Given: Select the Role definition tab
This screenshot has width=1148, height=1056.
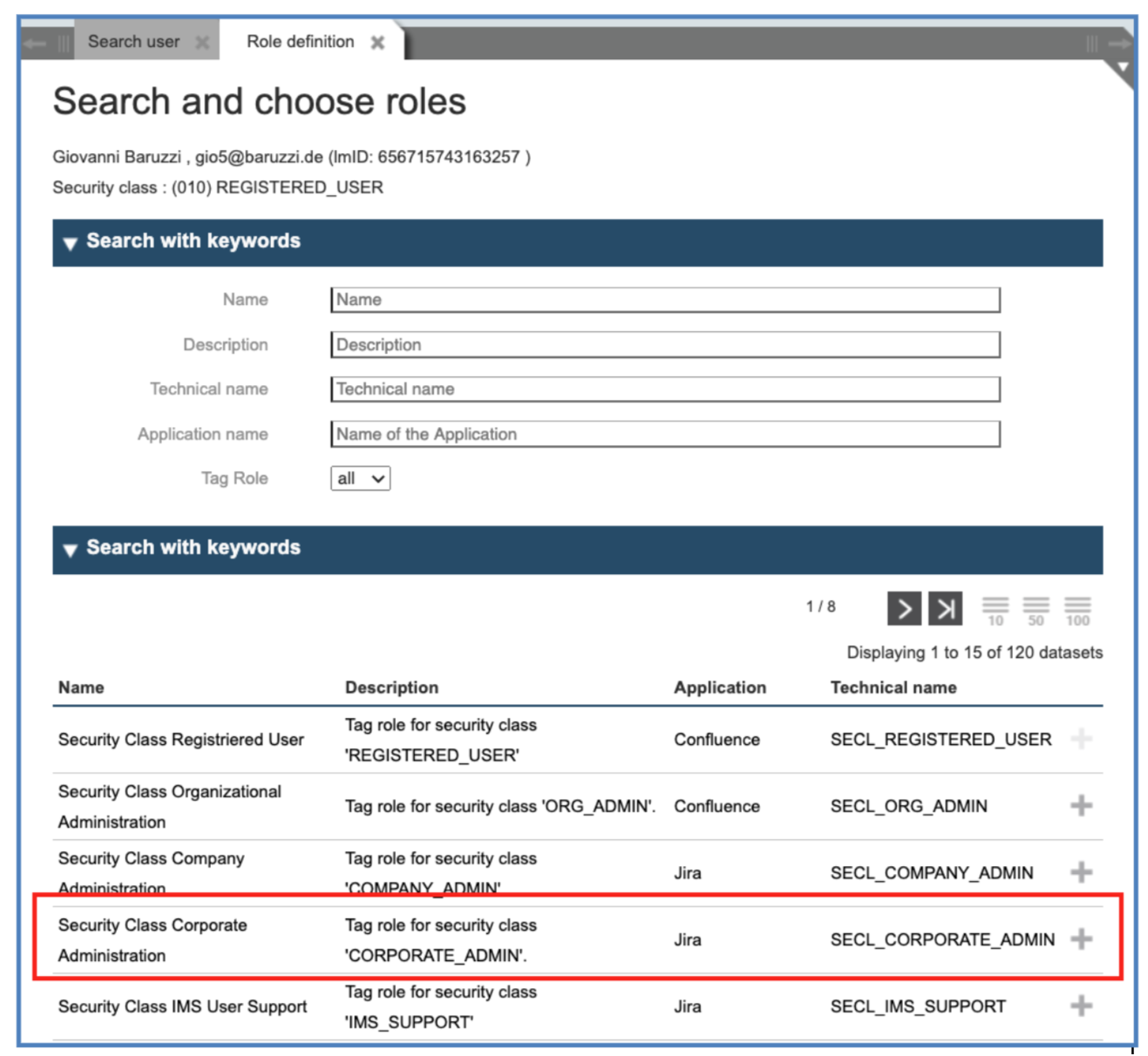Looking at the screenshot, I should coord(300,42).
